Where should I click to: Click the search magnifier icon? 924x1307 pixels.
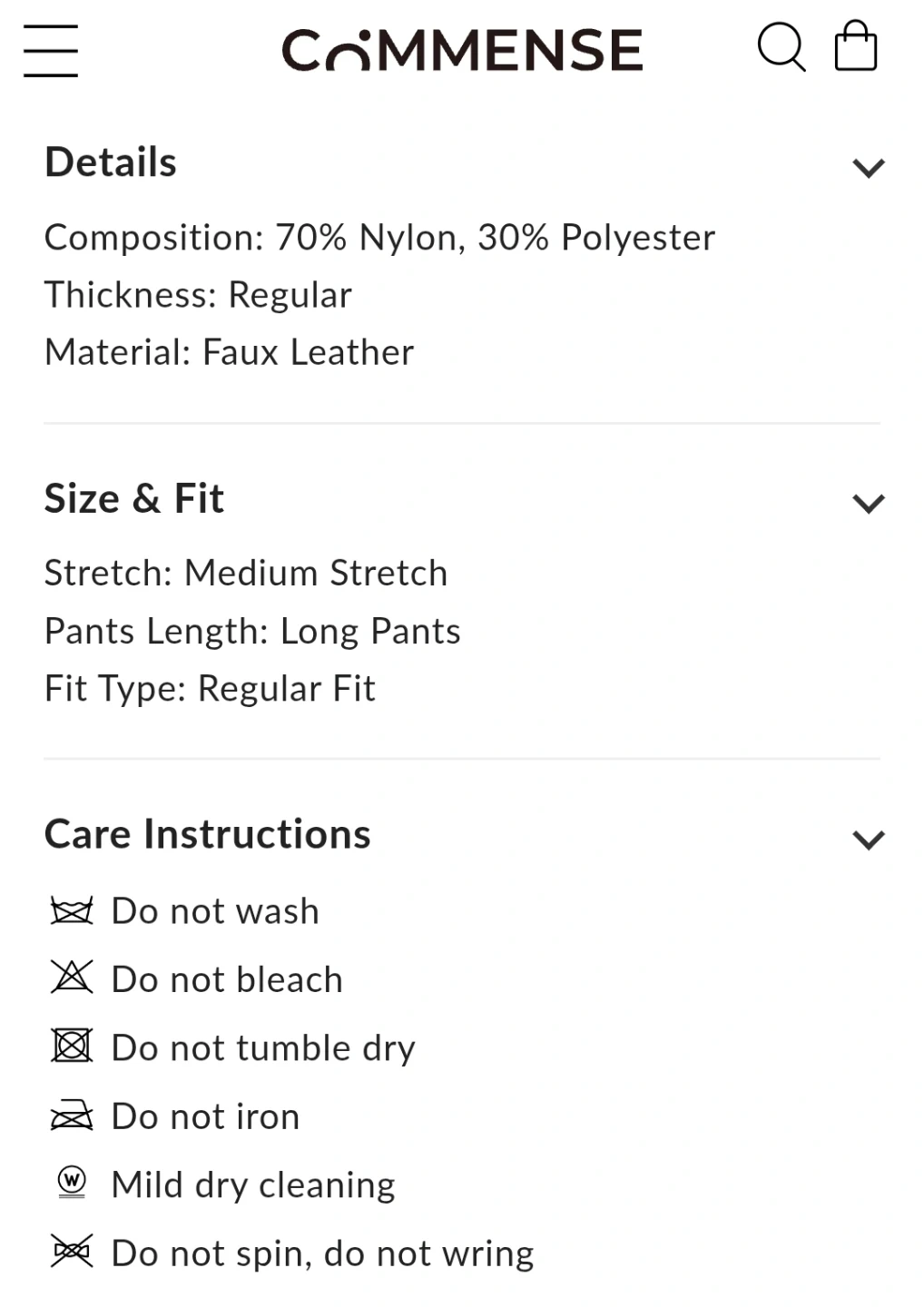[781, 47]
